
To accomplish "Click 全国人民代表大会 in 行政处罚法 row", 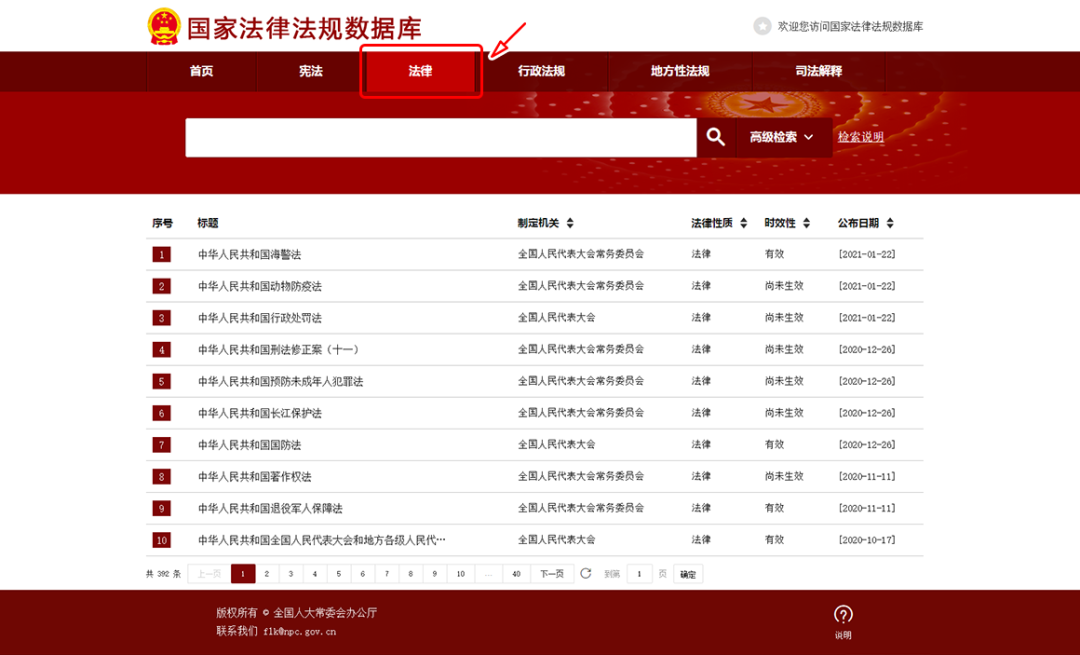I will coord(557,318).
